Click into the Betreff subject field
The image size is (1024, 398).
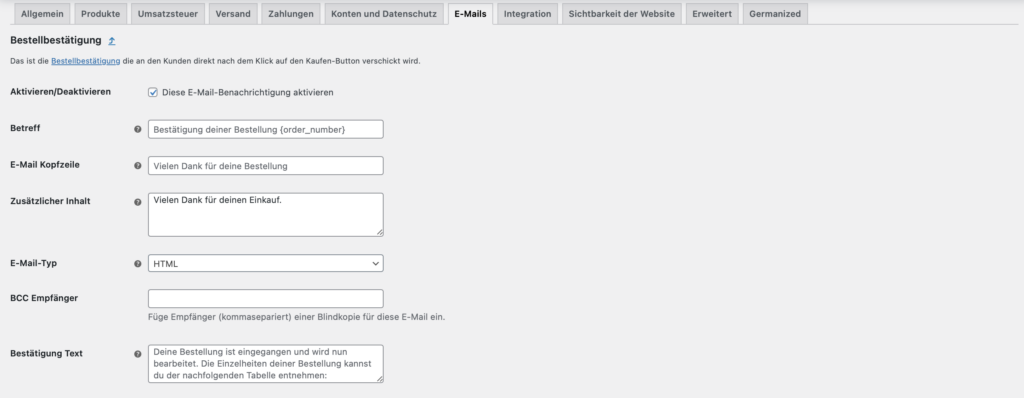click(266, 129)
